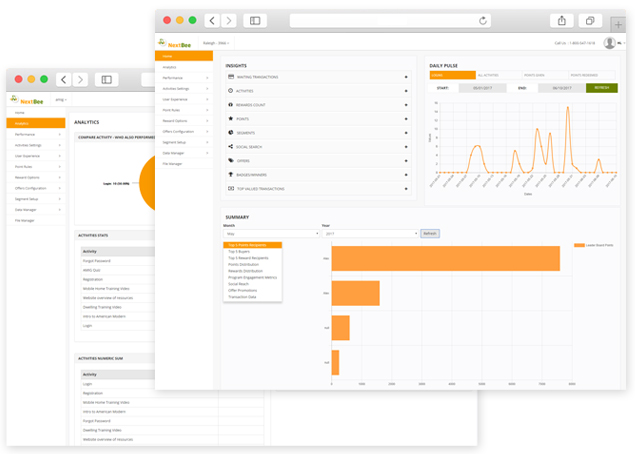This screenshot has height=454, width=635.
Task: Toggle Leader Board Points legend swatch
Action: [579, 245]
